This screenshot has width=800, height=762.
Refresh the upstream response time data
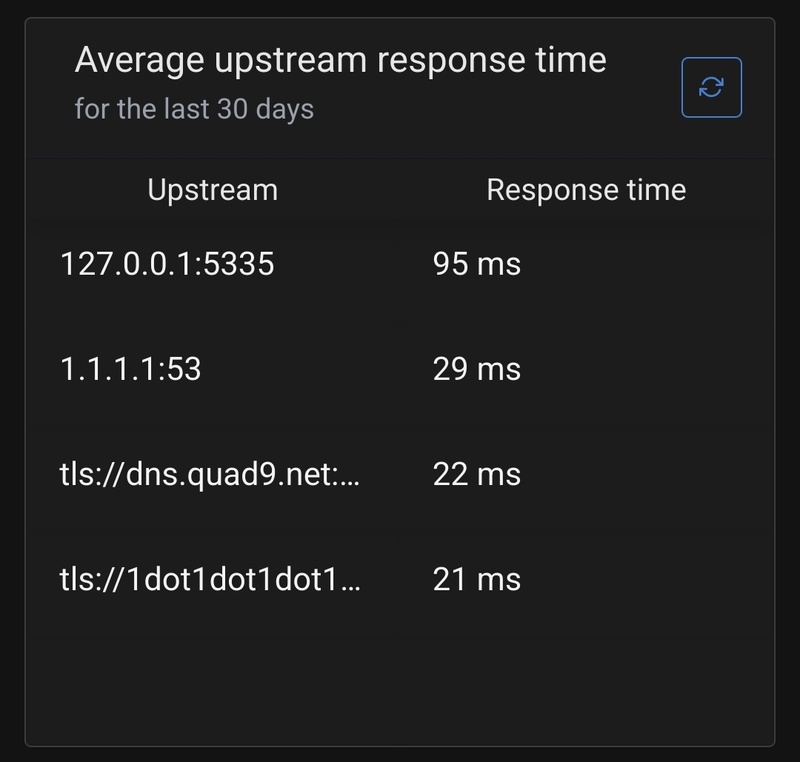tap(711, 87)
